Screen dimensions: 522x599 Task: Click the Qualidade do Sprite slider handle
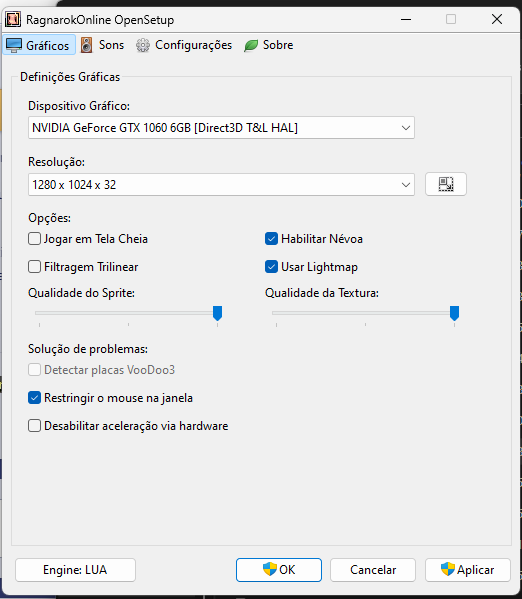[217, 313]
